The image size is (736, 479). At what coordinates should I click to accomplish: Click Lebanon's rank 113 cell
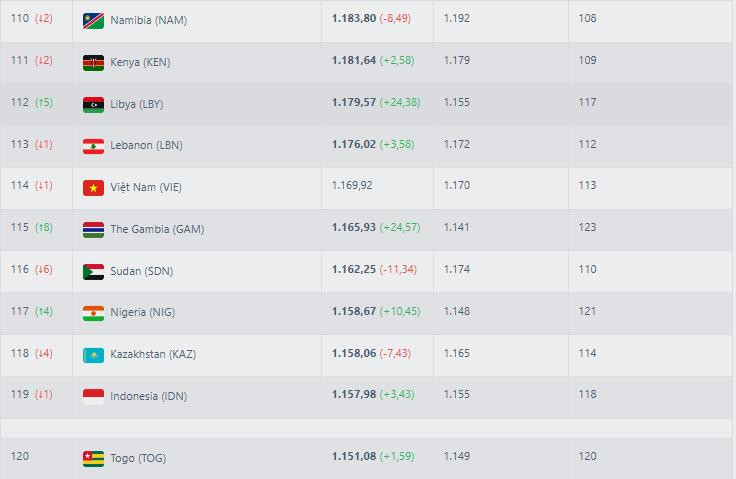(x=19, y=145)
